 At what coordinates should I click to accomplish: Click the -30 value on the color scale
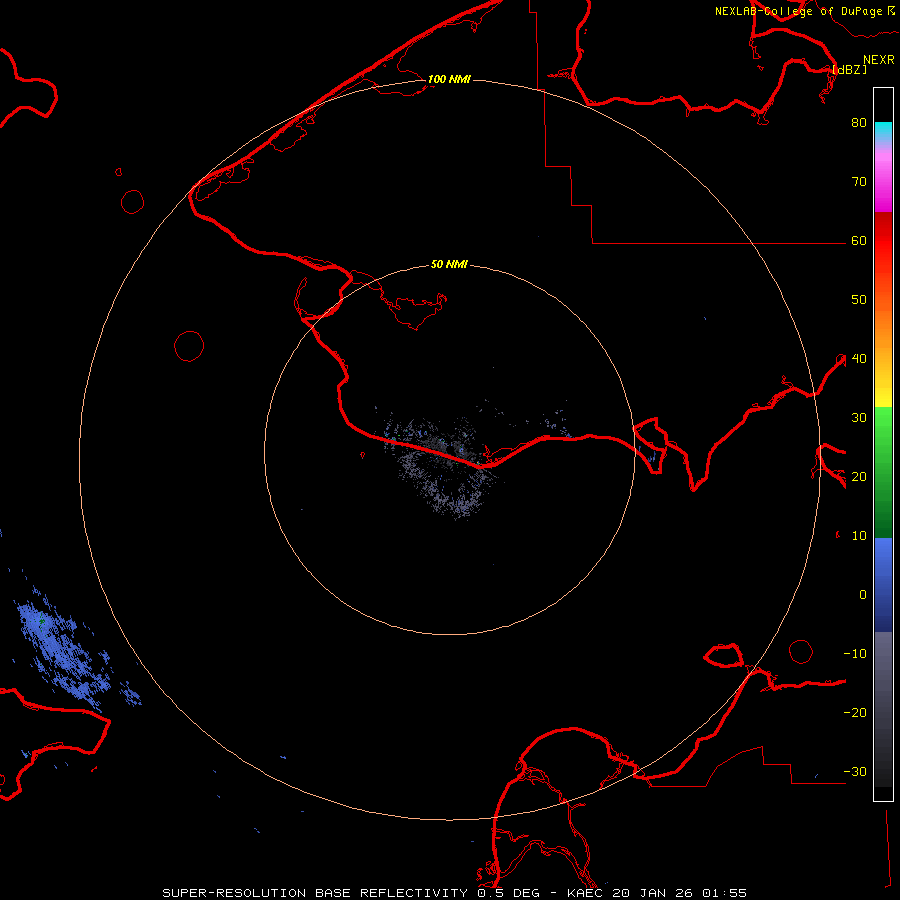855,772
